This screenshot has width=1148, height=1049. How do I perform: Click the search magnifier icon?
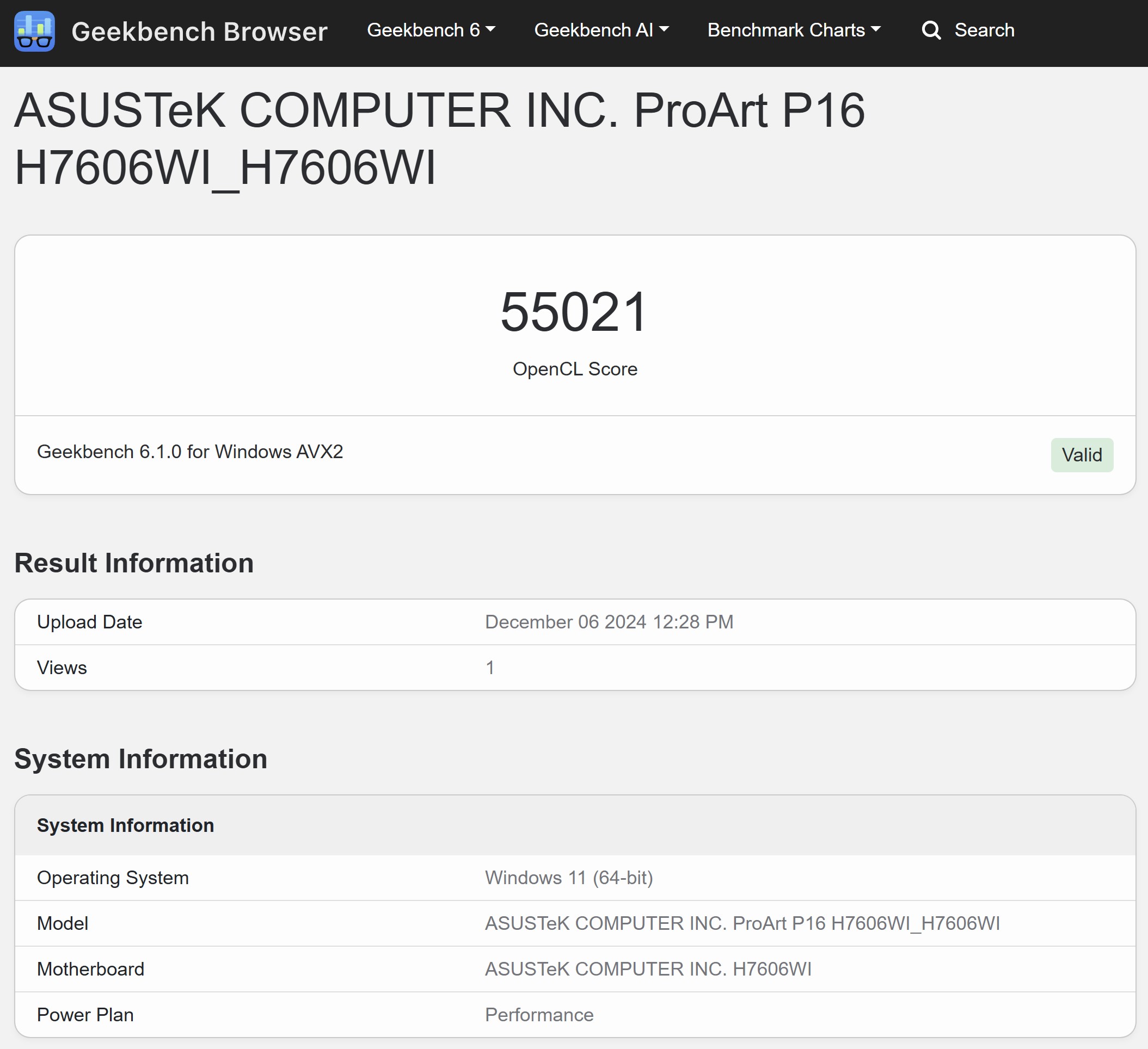click(x=931, y=30)
